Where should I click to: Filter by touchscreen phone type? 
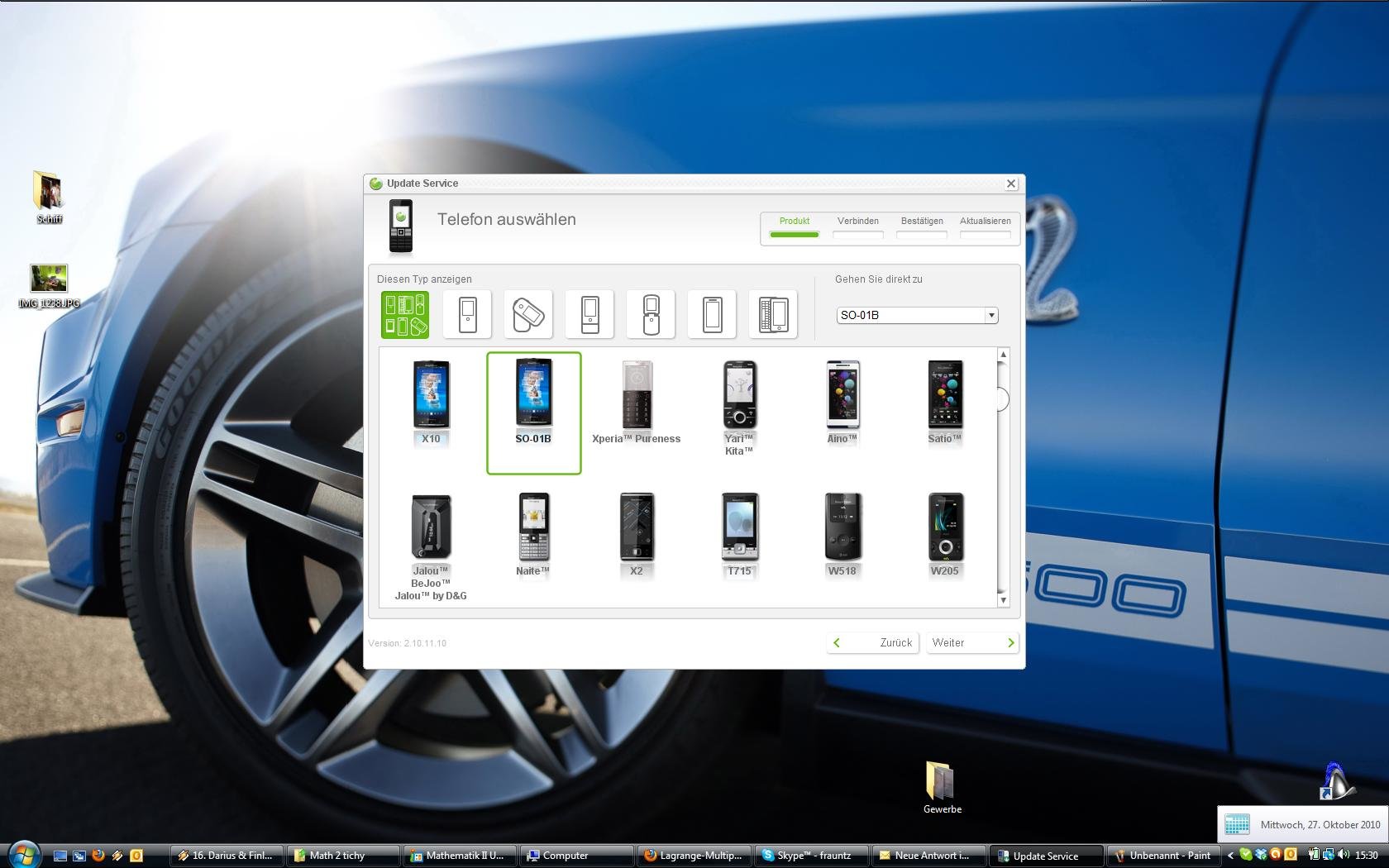coord(712,314)
